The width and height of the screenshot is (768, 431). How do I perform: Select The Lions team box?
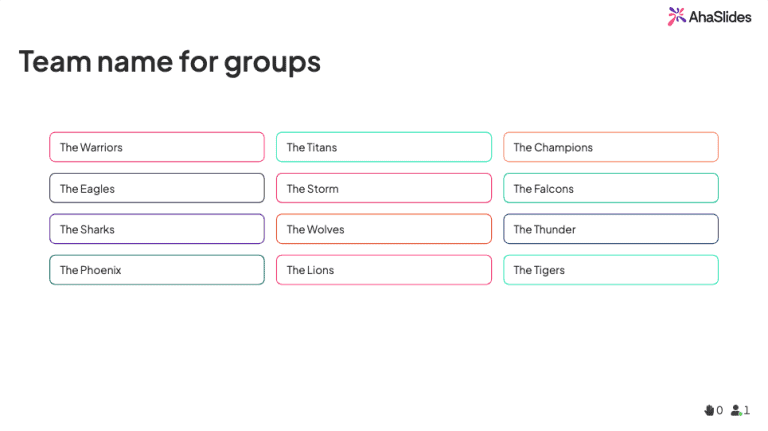pos(384,270)
